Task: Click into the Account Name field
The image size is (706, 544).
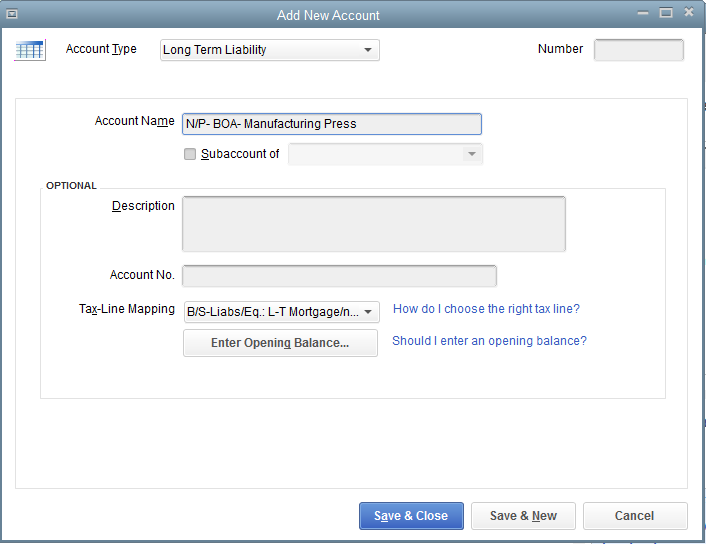Action: coord(332,124)
